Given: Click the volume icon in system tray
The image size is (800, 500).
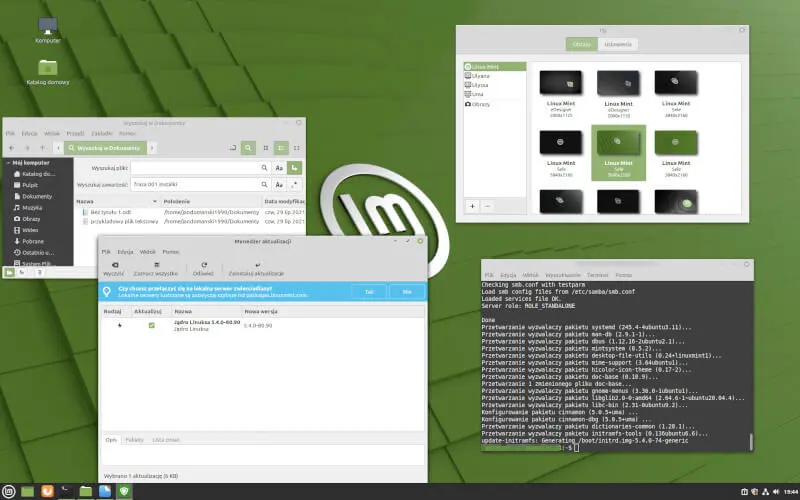Looking at the screenshot, I should (776, 492).
